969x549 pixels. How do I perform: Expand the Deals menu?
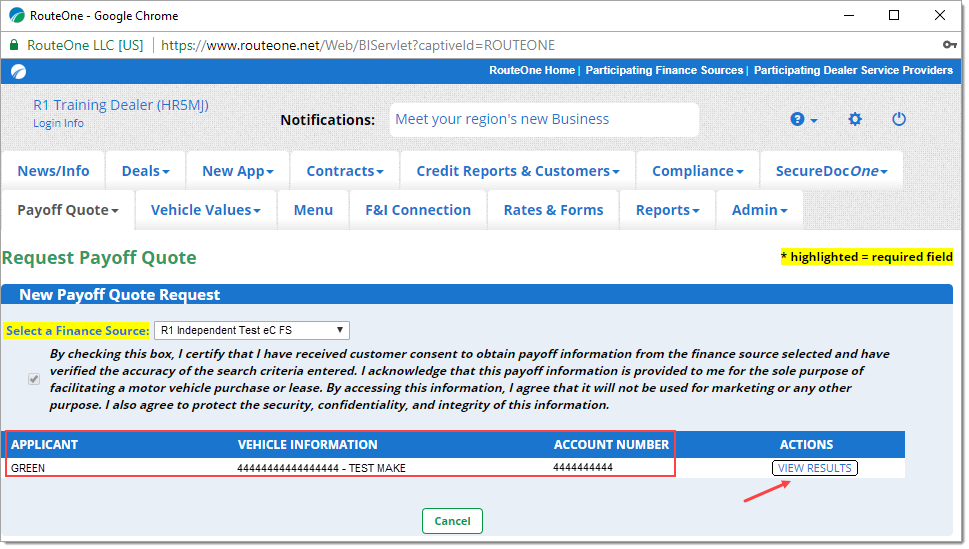[145, 171]
